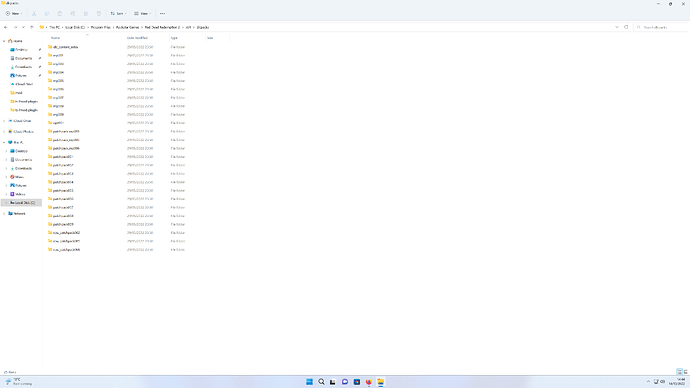
Task: Click the Delete trash icon in the toolbar
Action: [x=99, y=14]
